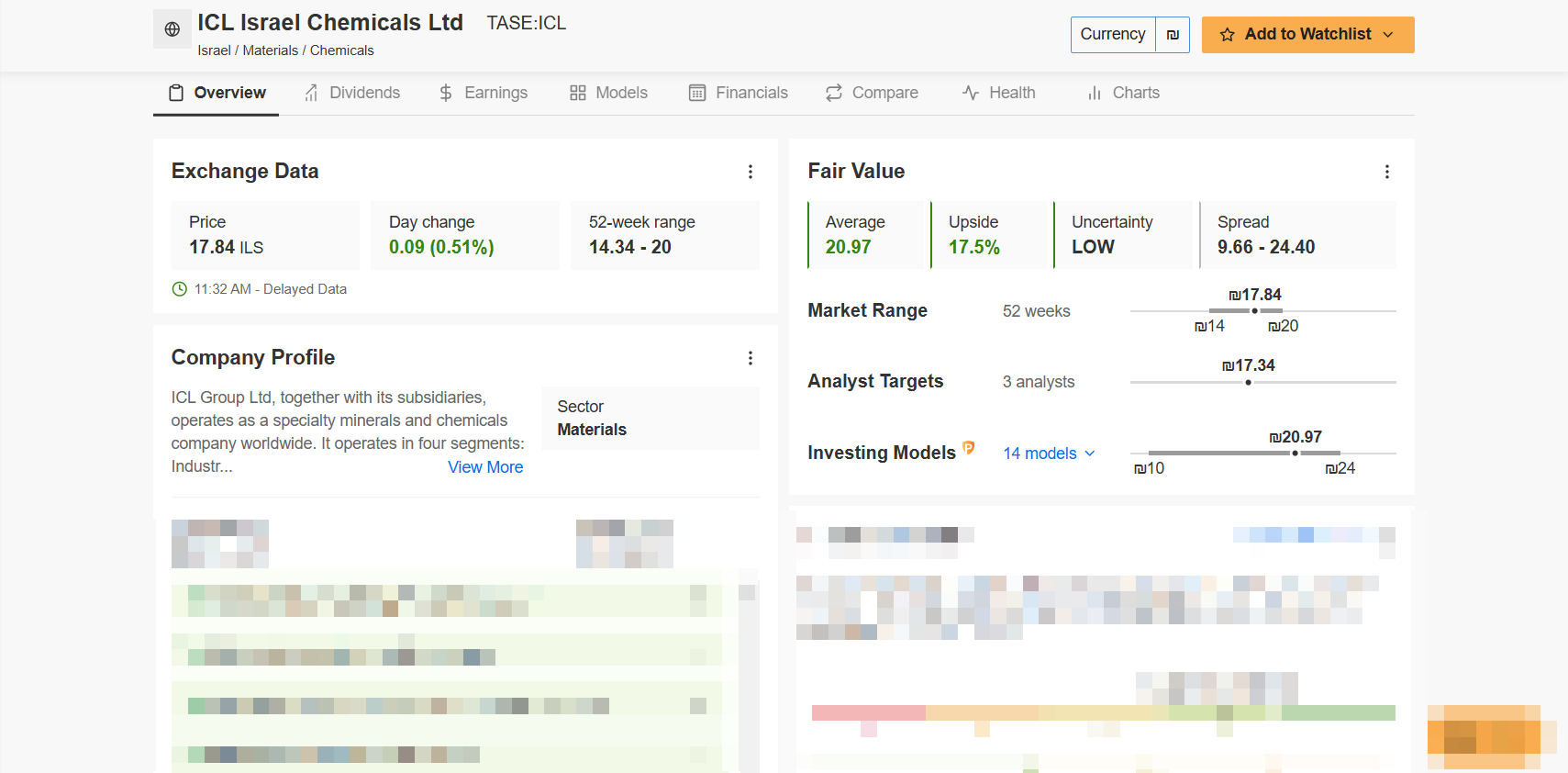Click the Average 20.97 fair value card
1568x773 pixels.
tap(865, 235)
